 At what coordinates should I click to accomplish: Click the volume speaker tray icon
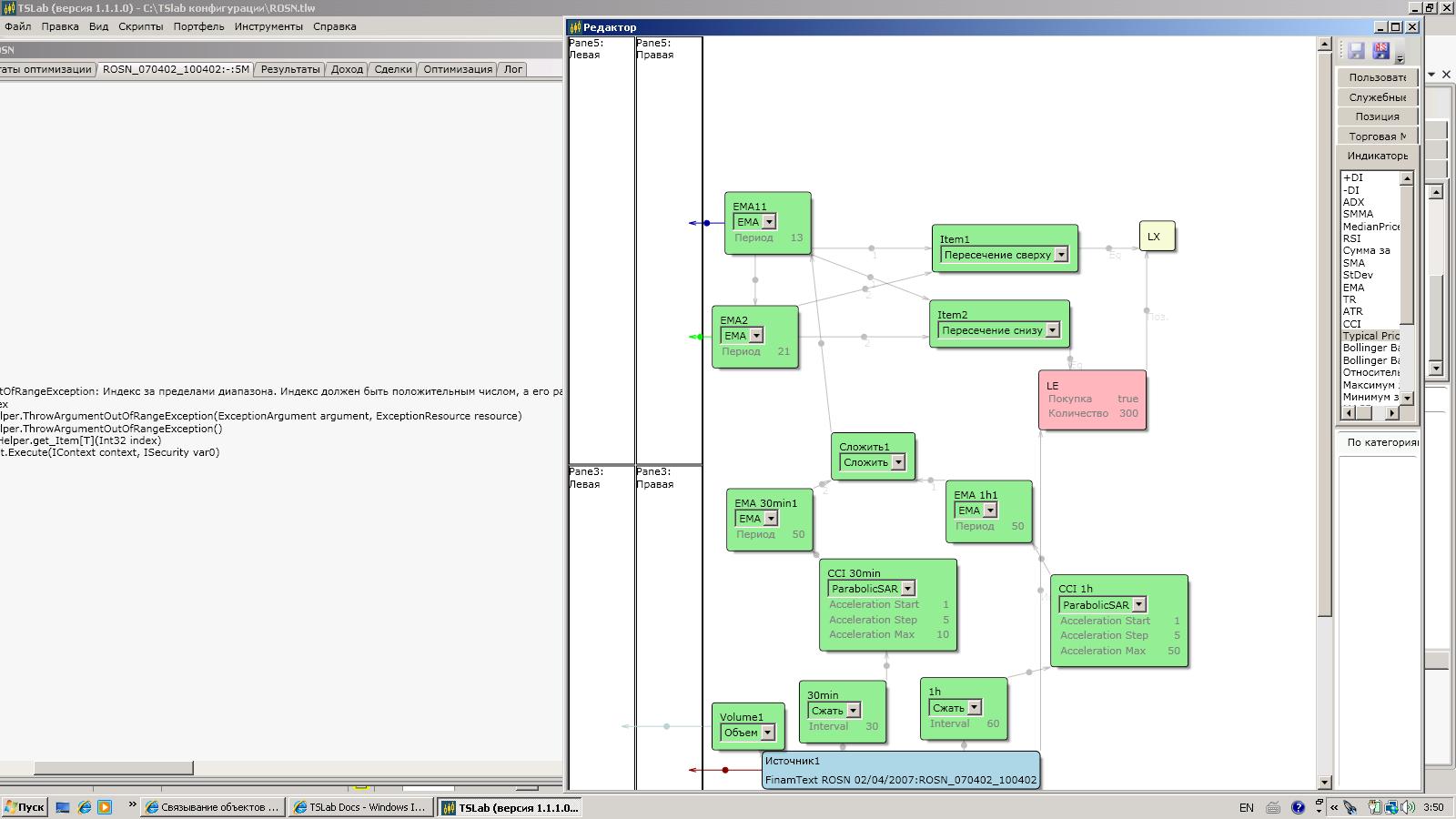click(x=1408, y=807)
